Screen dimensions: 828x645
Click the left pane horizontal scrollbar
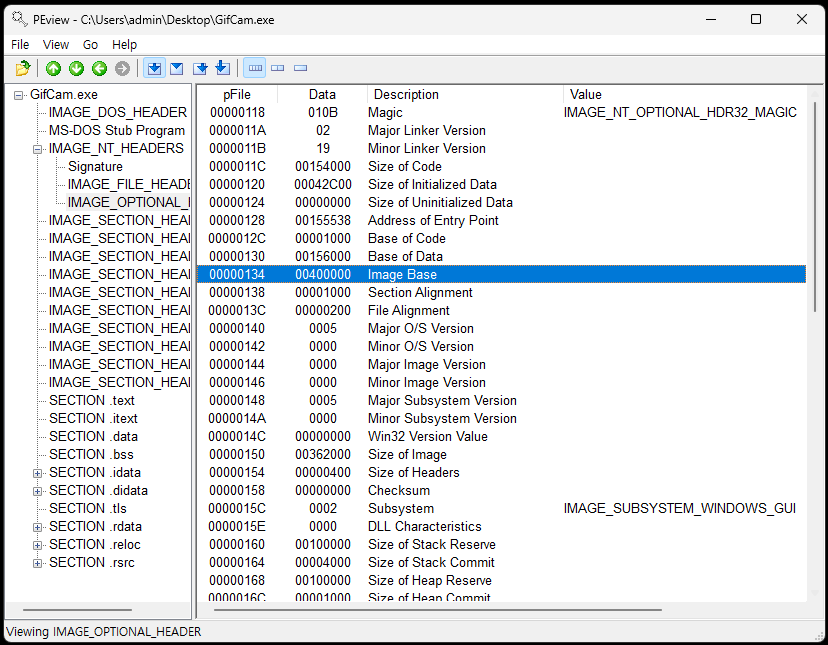pyautogui.click(x=77, y=609)
